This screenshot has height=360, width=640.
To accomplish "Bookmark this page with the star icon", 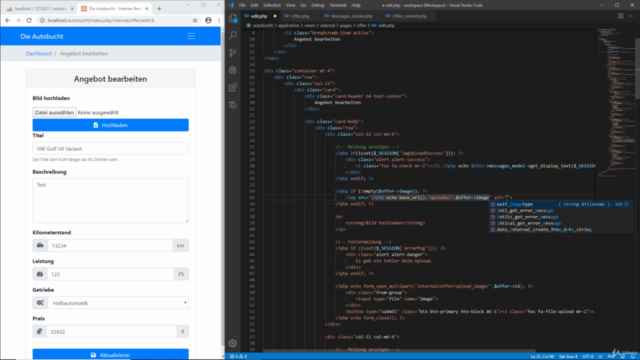I will [195, 20].
